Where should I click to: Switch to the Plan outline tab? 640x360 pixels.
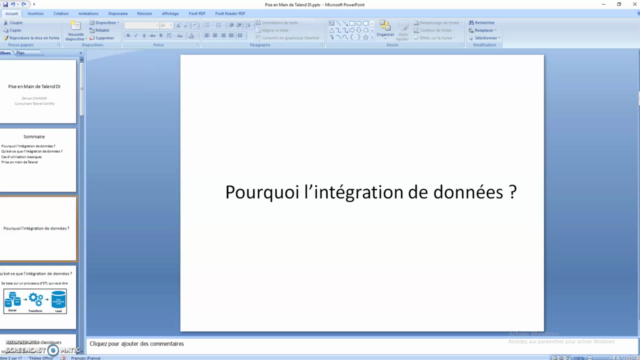coord(20,53)
